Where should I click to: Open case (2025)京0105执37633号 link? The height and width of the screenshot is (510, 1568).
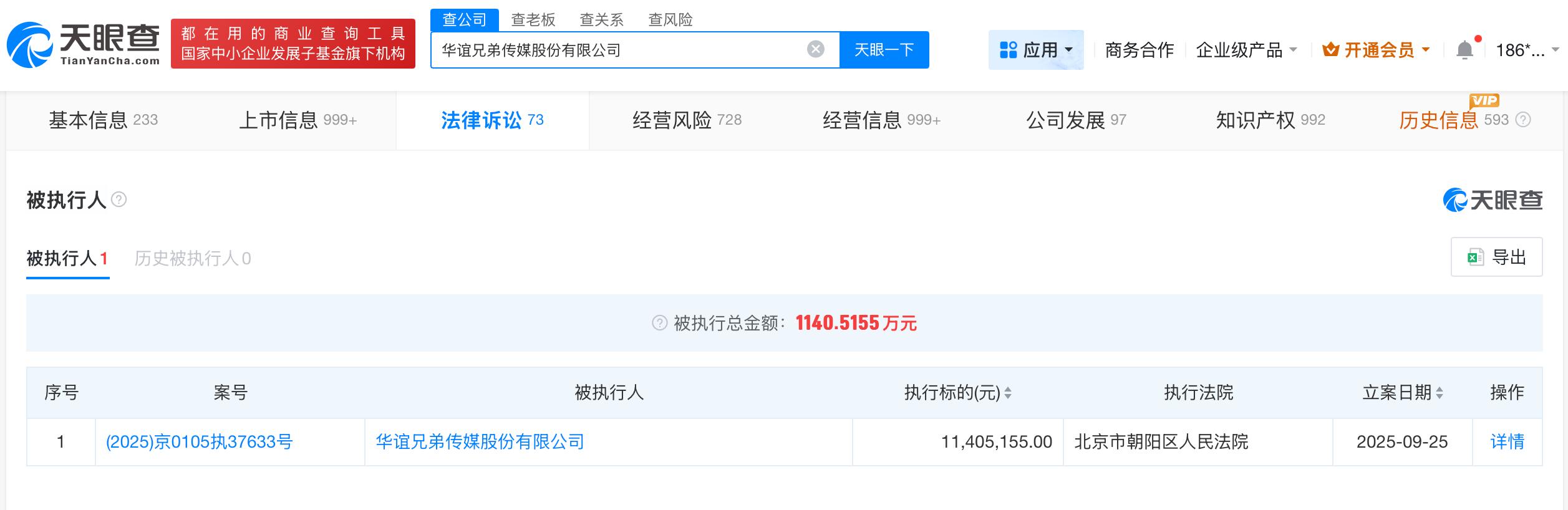(x=200, y=442)
